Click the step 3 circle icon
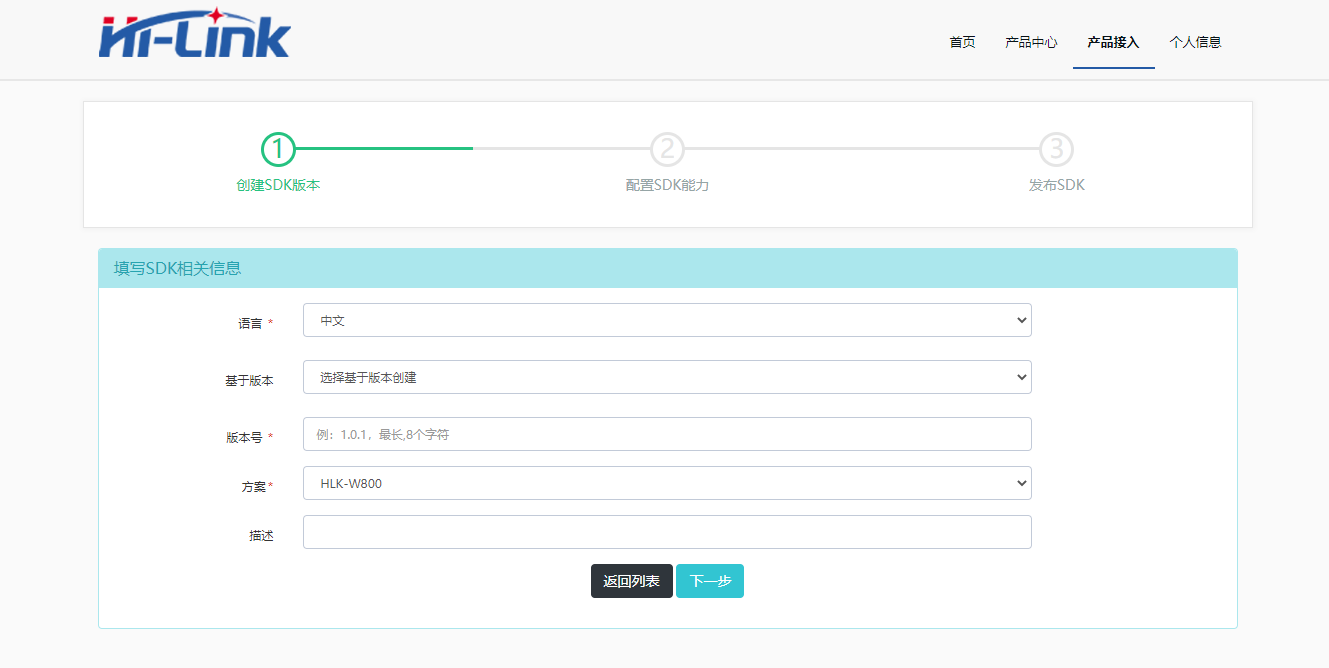1329x668 pixels. (1056, 149)
